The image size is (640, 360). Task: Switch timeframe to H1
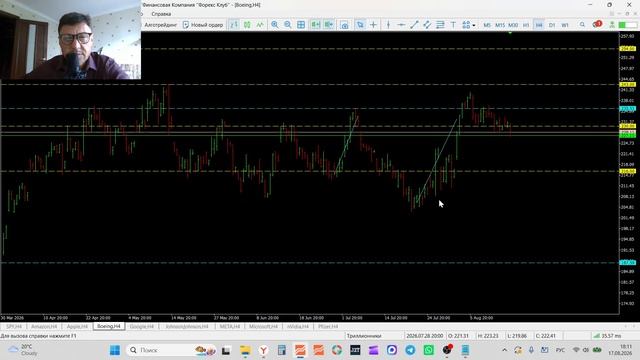coord(526,25)
